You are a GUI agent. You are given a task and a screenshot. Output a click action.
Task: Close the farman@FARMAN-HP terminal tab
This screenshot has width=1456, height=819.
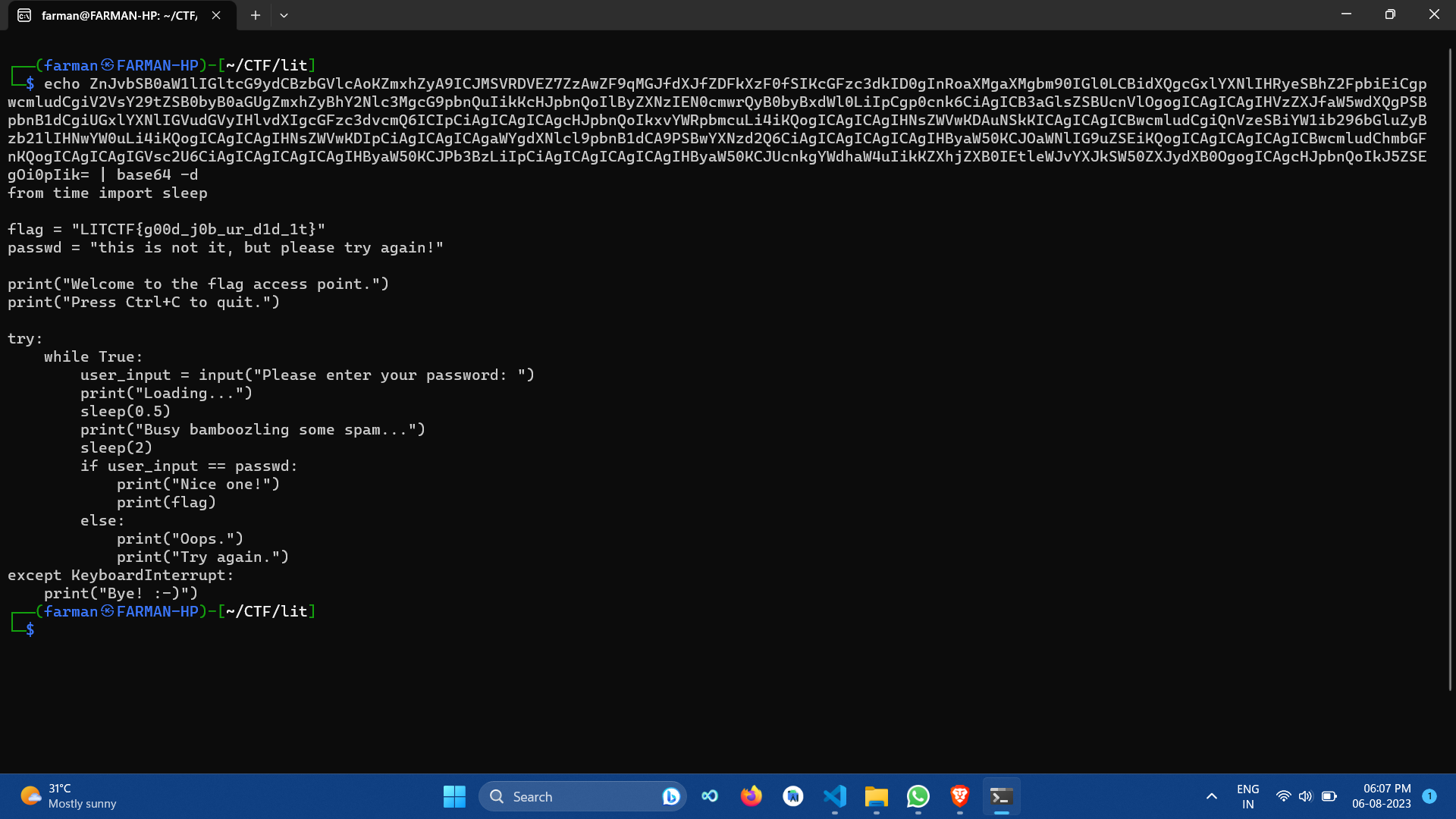click(x=216, y=15)
